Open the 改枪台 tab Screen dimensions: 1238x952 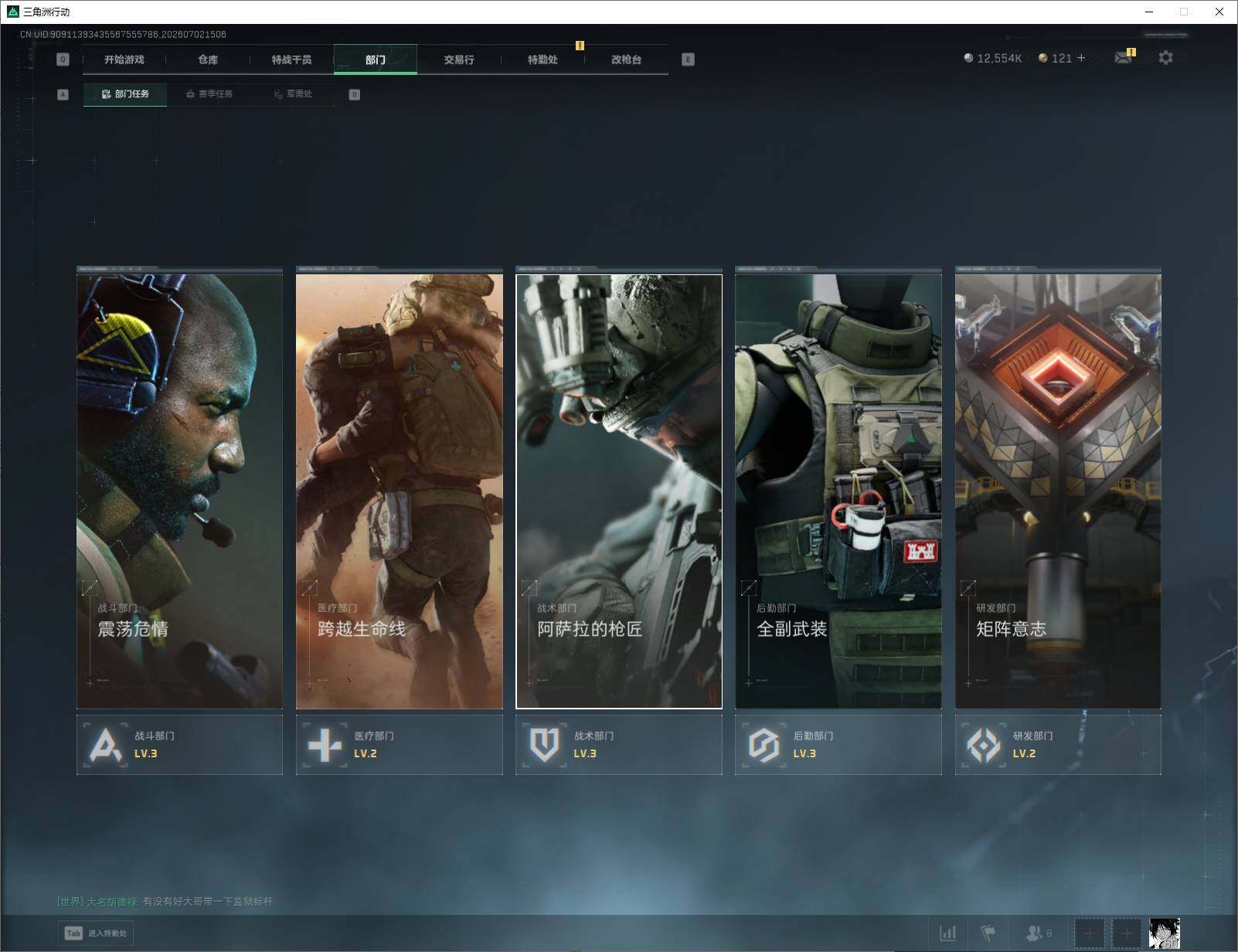tap(626, 59)
